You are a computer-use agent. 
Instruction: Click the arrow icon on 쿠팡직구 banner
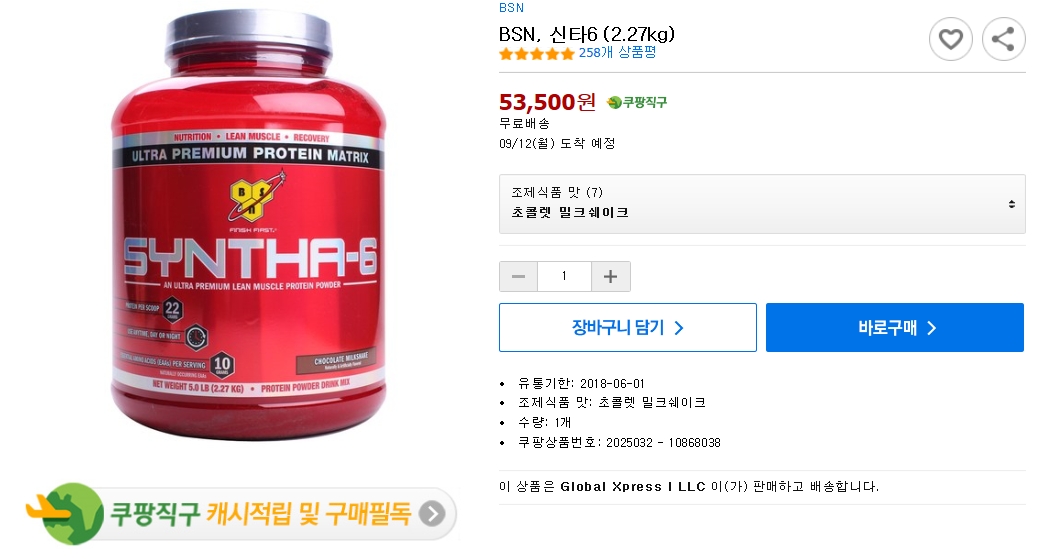[432, 514]
